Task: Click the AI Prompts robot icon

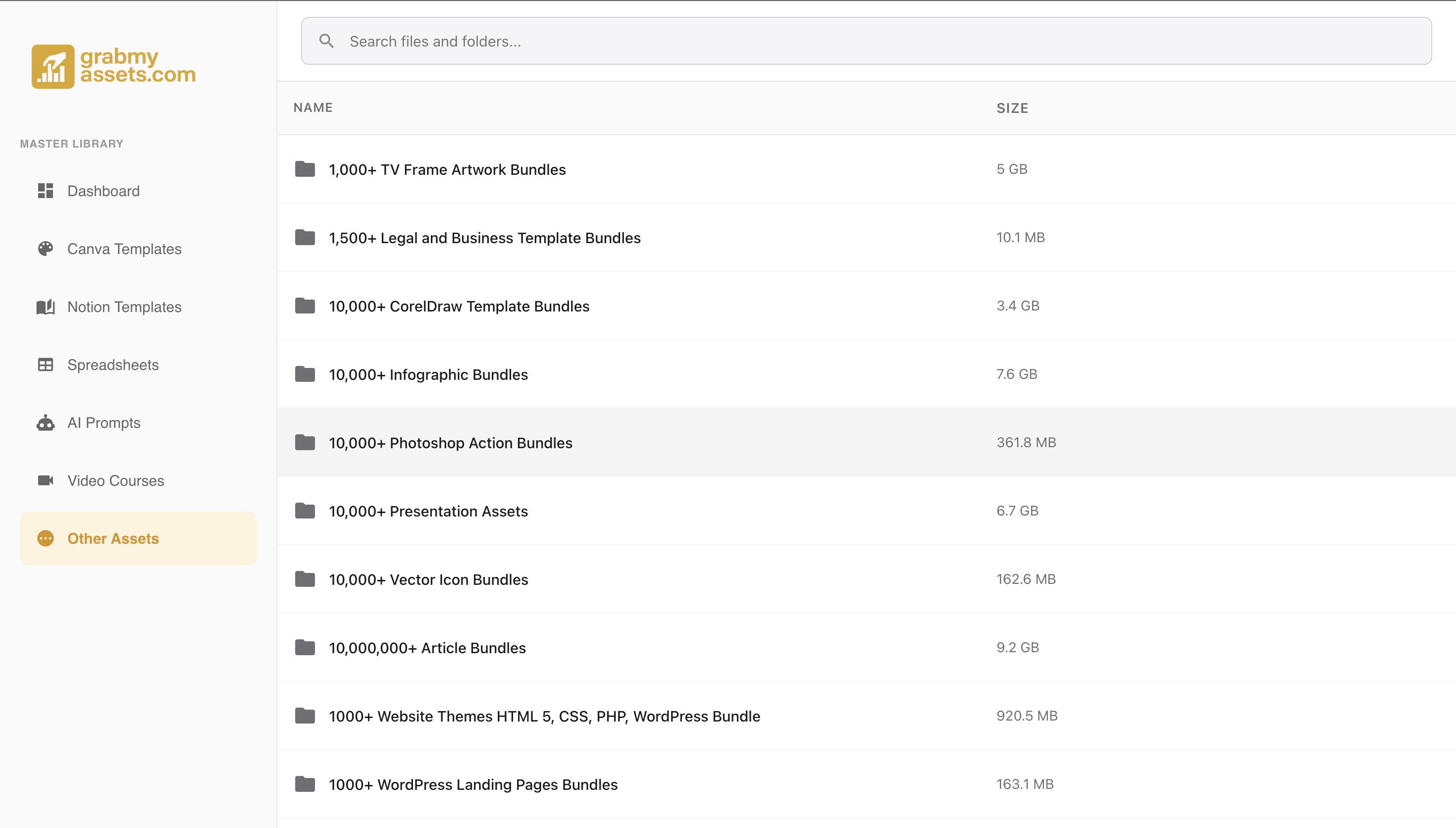Action: [46, 422]
